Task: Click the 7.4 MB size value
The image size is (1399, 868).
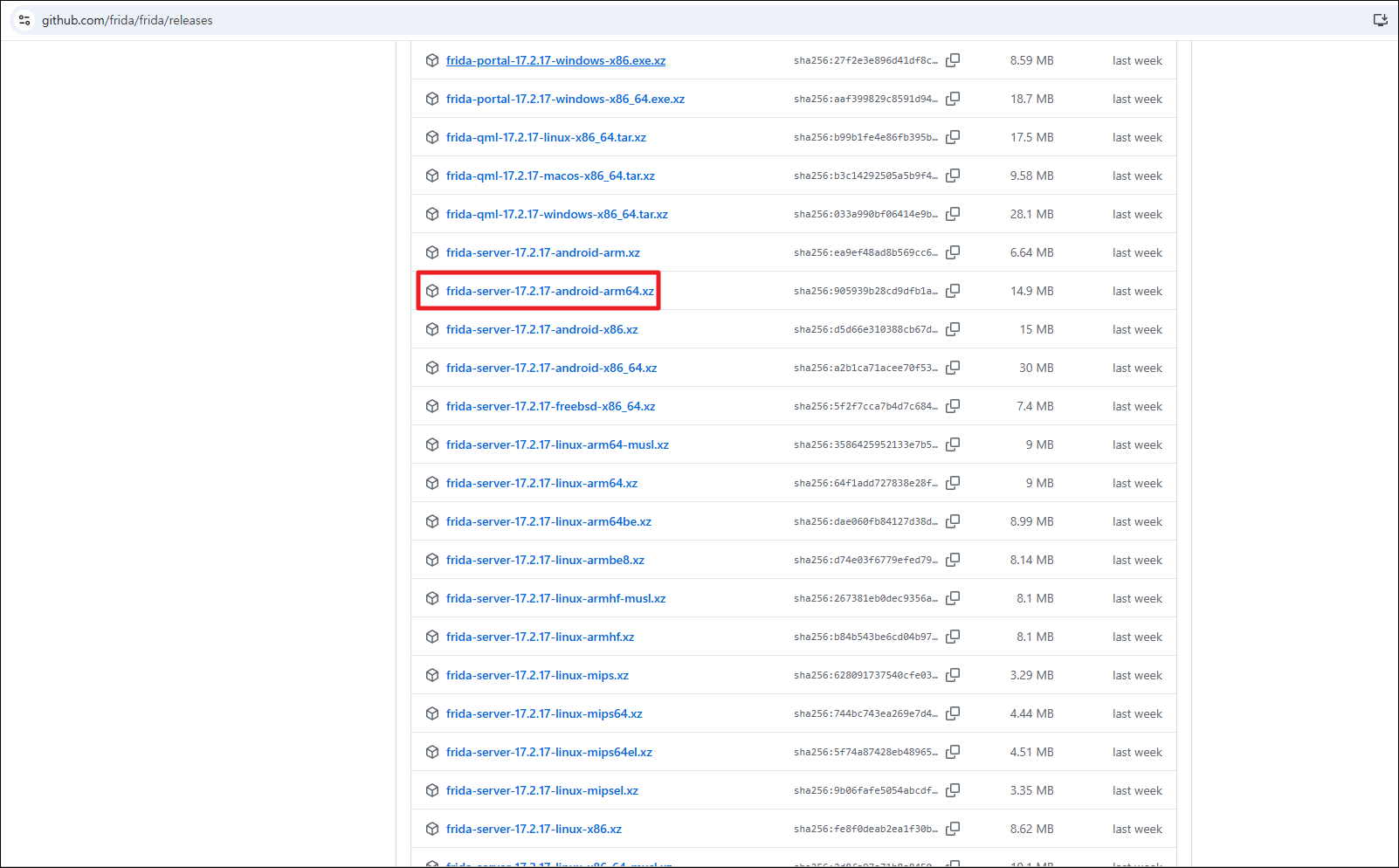Action: [x=1035, y=406]
